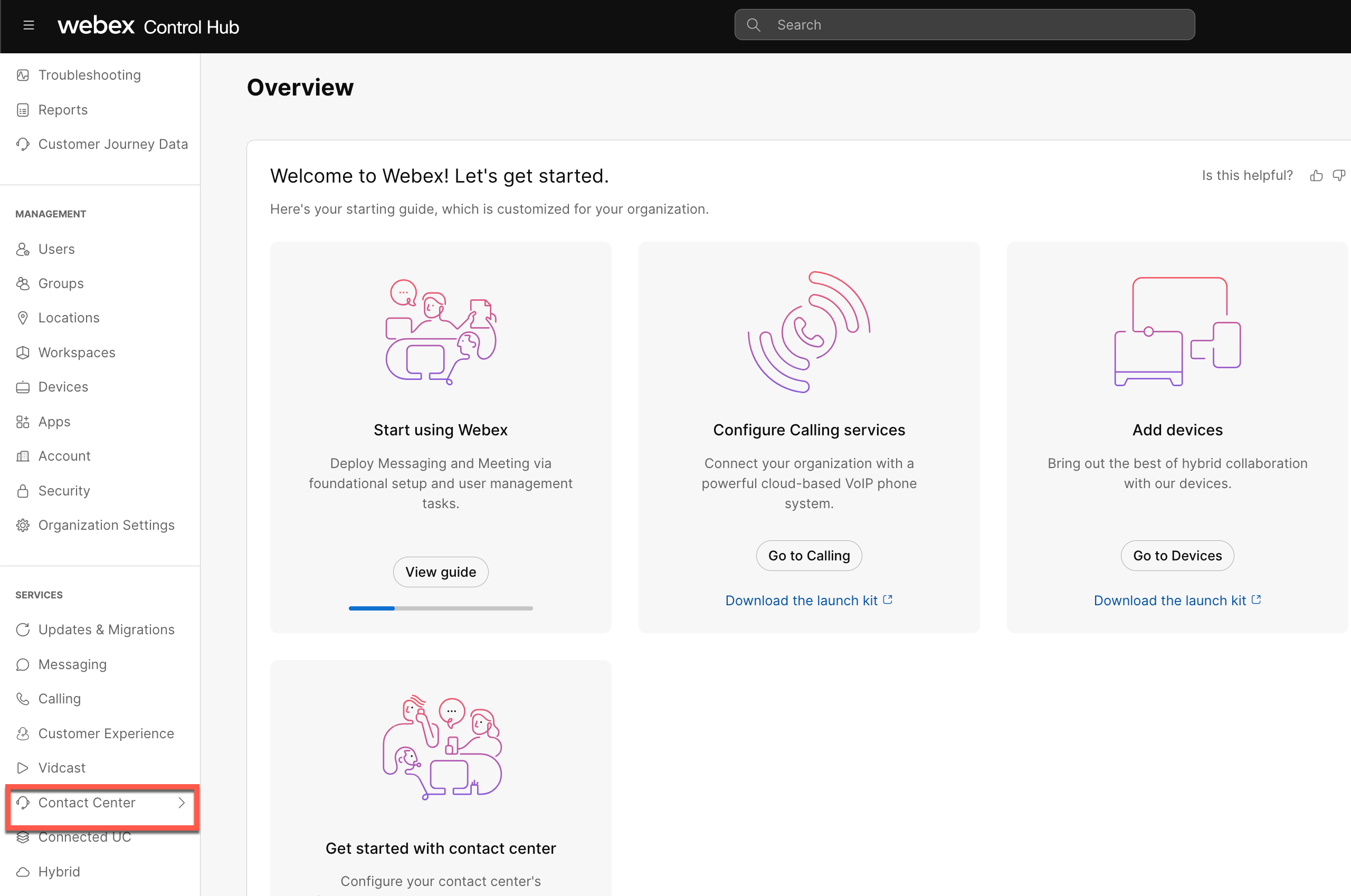The height and width of the screenshot is (896, 1351).
Task: Click the Workspaces icon
Action: (23, 352)
